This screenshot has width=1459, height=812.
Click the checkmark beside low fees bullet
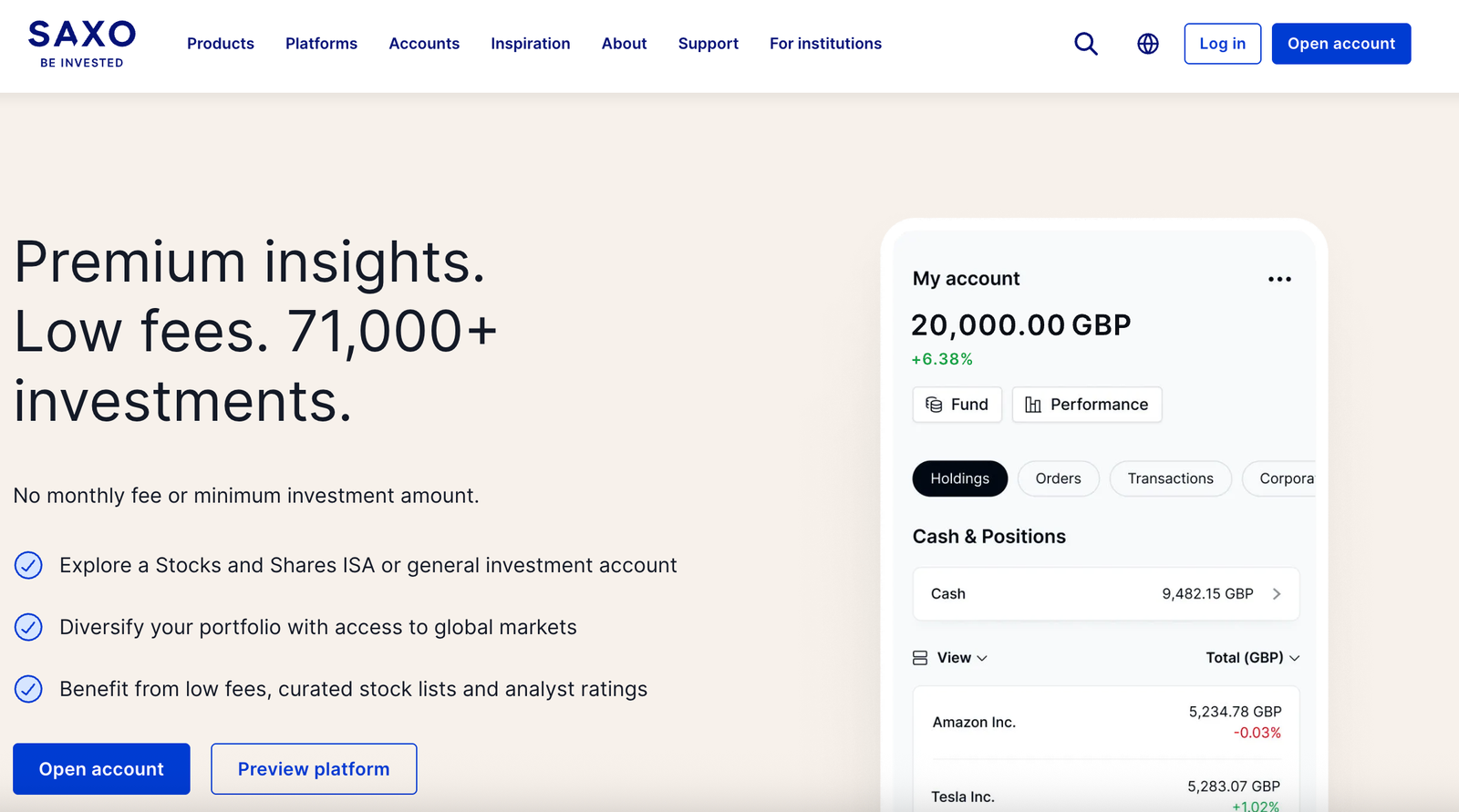coord(28,689)
